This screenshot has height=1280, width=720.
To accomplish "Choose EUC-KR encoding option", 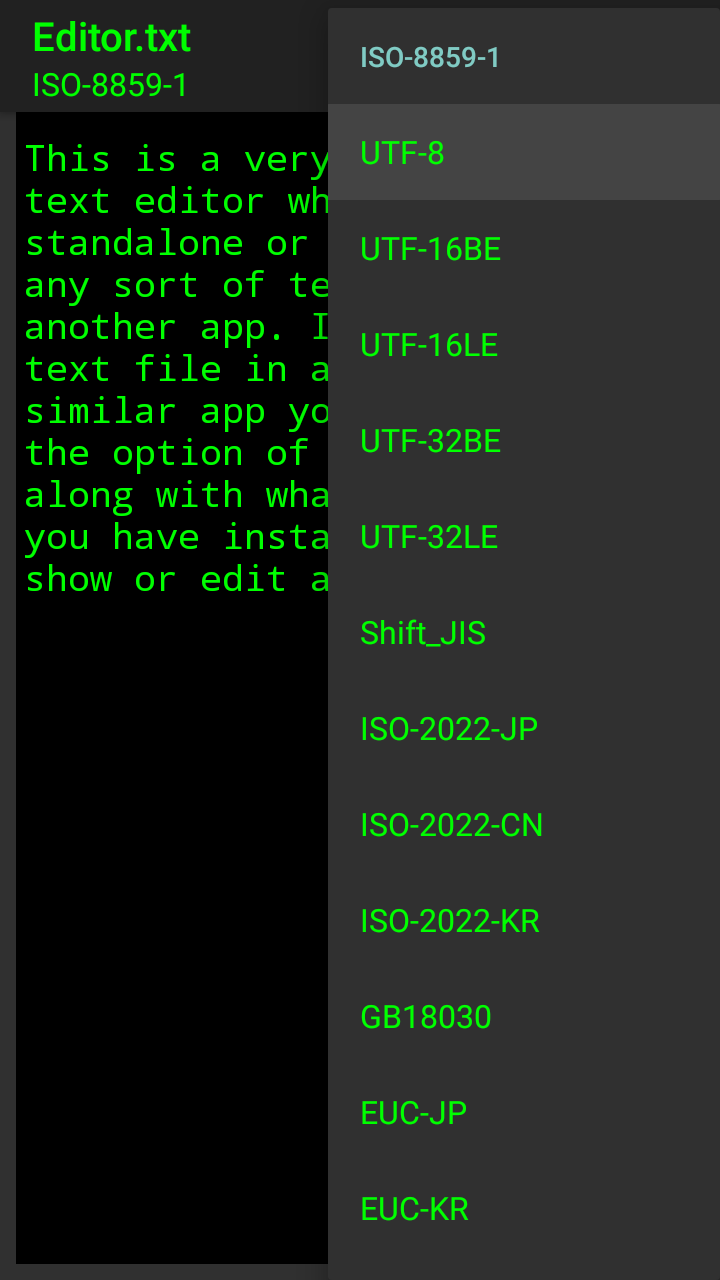I will pos(524,1209).
